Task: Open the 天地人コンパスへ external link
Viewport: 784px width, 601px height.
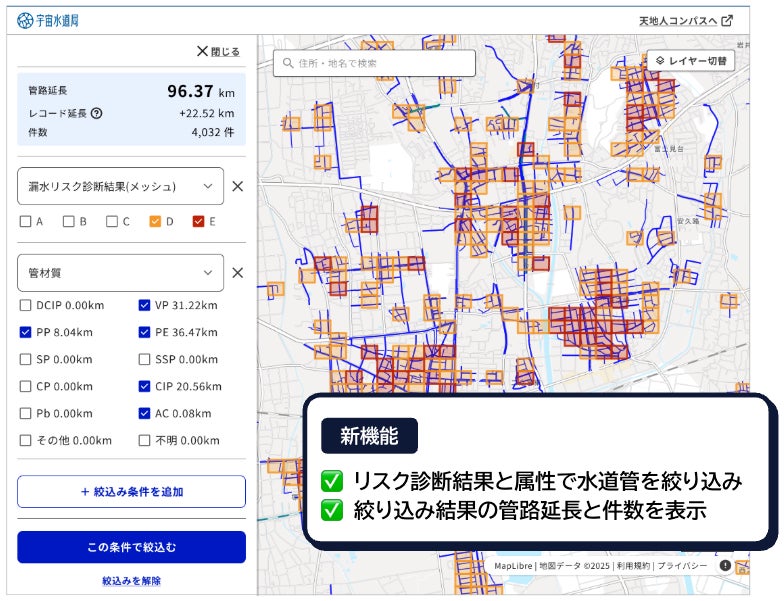Action: [x=686, y=21]
